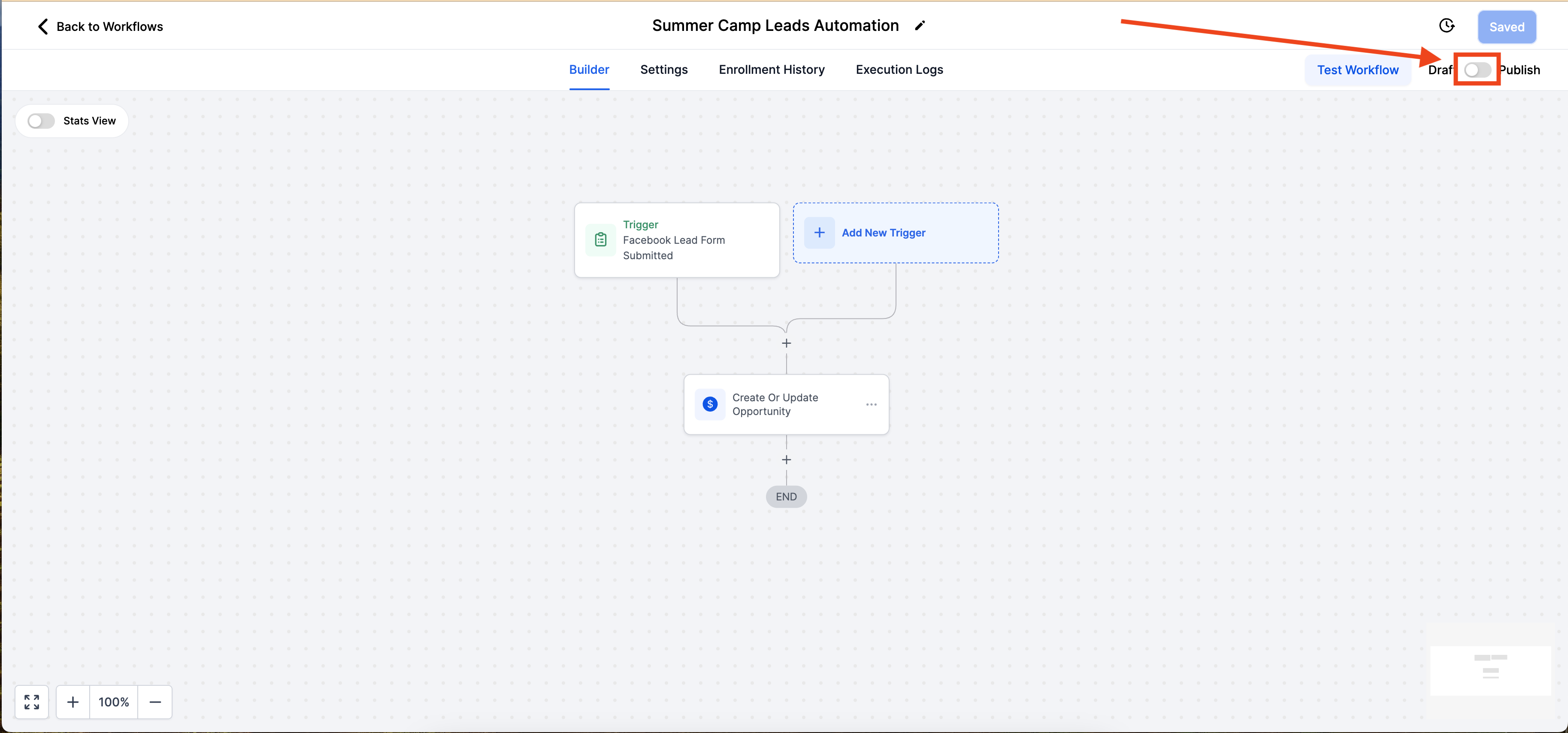Screen dimensions: 1568x733
Task: Add step with plus above END
Action: (x=787, y=460)
